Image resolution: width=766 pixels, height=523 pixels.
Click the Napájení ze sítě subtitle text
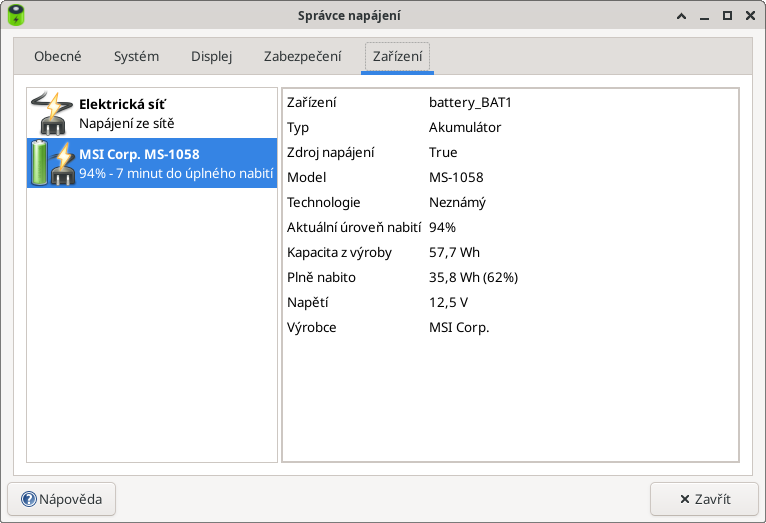(127, 124)
